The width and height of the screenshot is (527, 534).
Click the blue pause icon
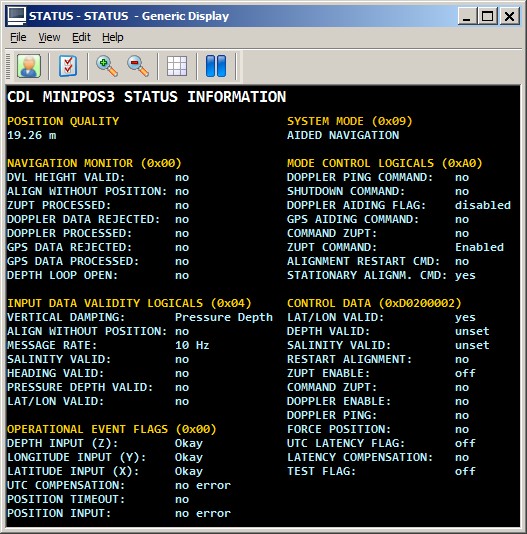pyautogui.click(x=216, y=66)
